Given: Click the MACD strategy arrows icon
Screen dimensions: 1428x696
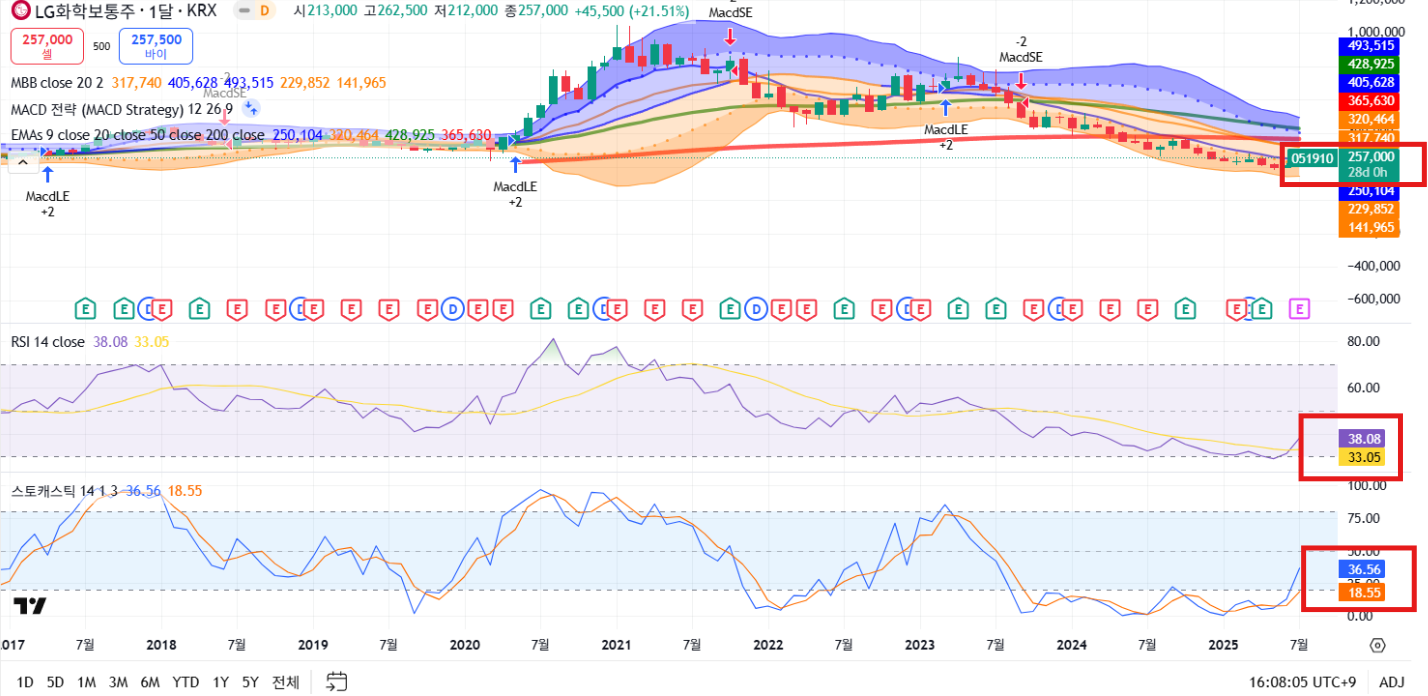Looking at the screenshot, I should click(250, 108).
